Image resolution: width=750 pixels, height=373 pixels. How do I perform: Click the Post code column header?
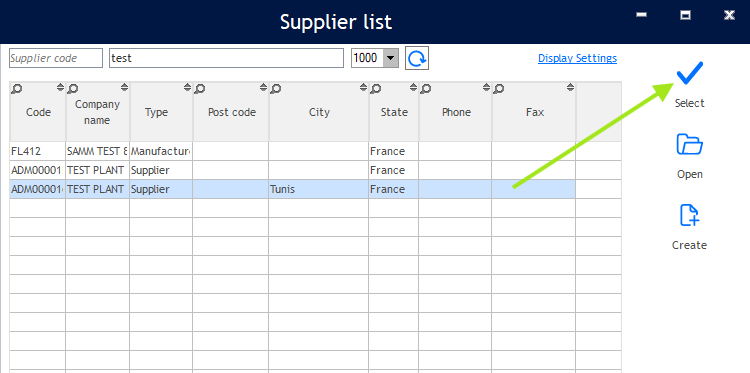[x=231, y=112]
